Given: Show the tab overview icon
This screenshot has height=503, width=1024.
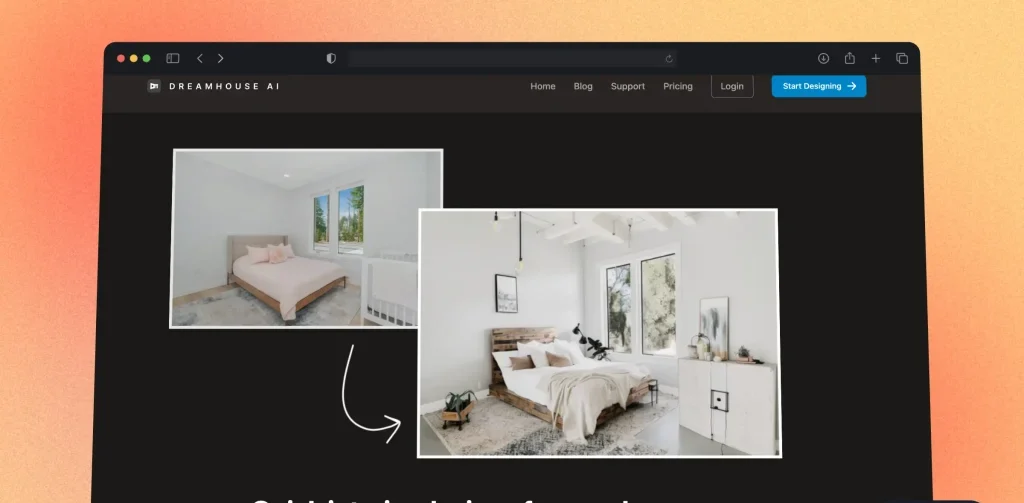Looking at the screenshot, I should click(902, 59).
